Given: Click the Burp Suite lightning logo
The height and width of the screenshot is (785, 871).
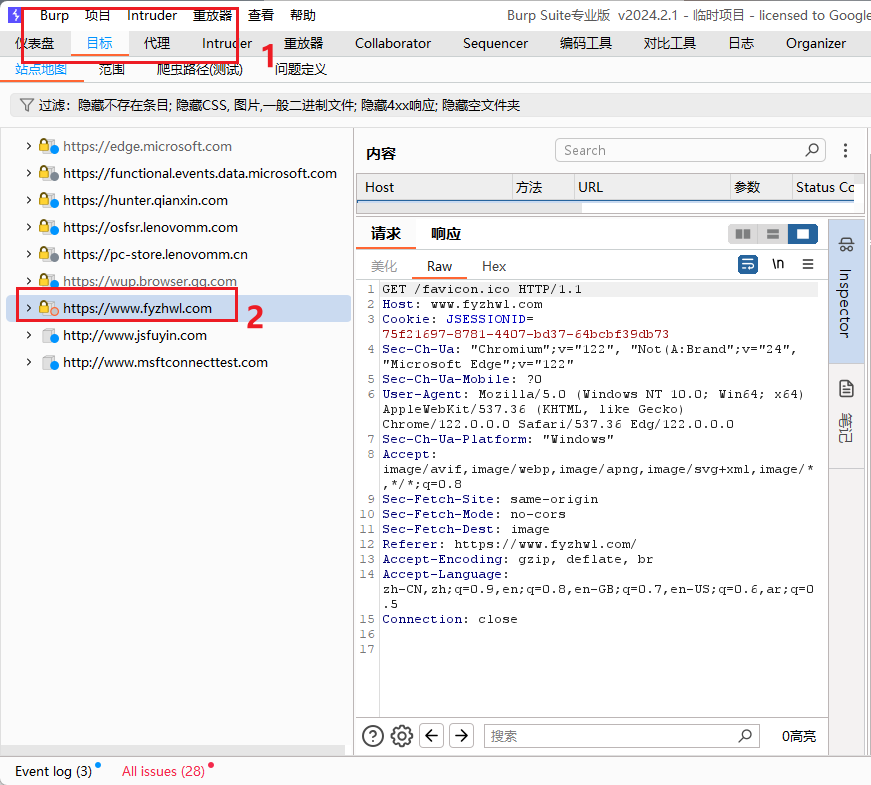Looking at the screenshot, I should (x=15, y=15).
